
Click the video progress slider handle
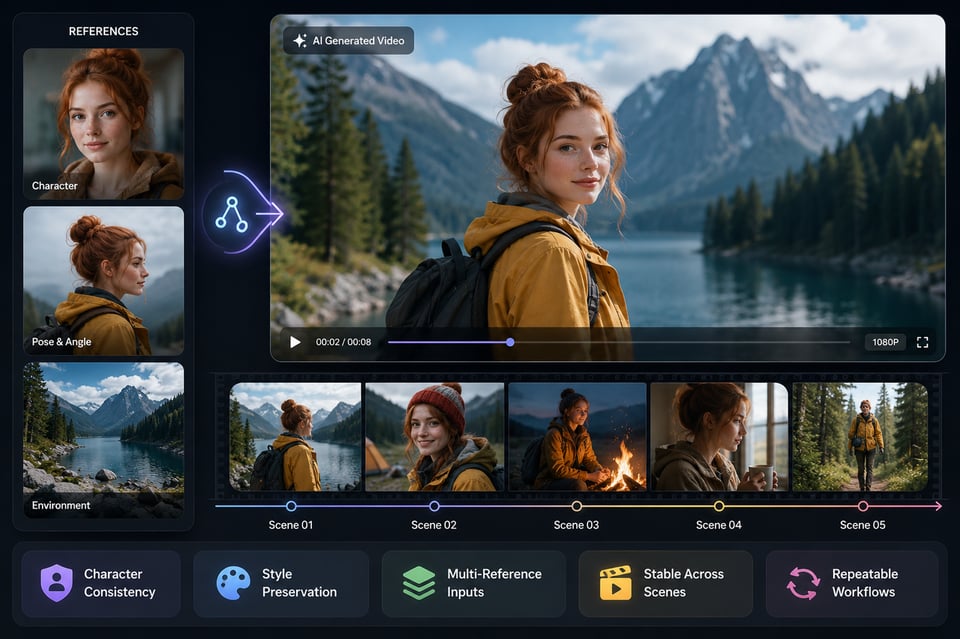click(510, 342)
